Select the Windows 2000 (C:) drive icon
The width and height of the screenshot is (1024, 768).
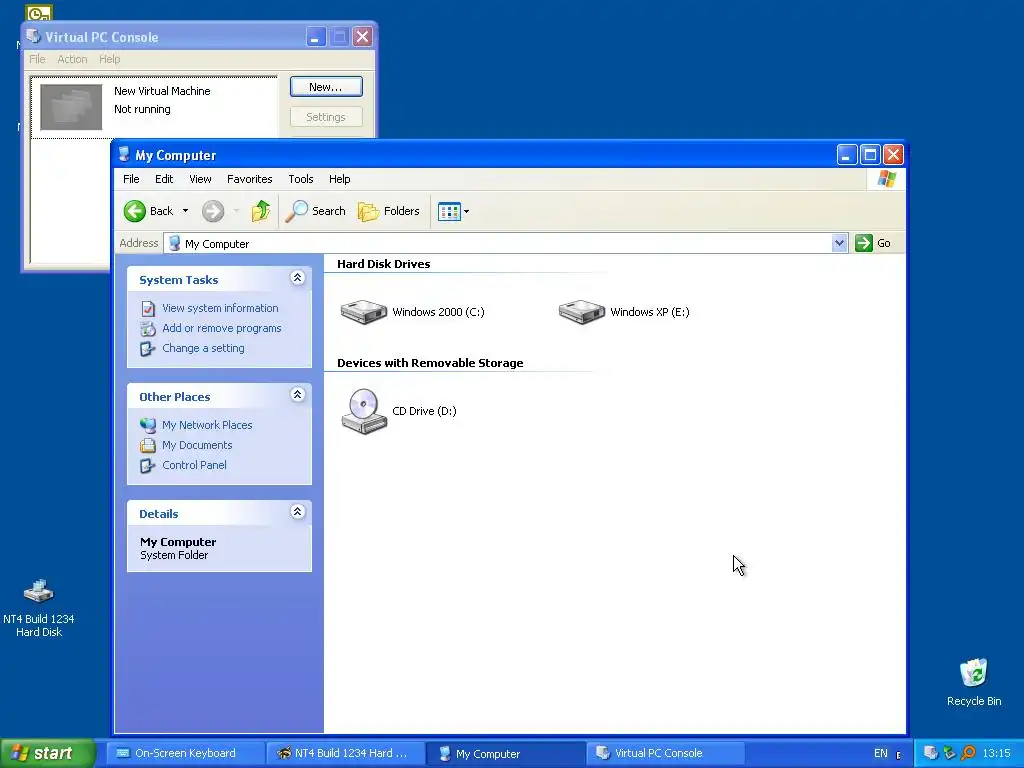coord(364,312)
